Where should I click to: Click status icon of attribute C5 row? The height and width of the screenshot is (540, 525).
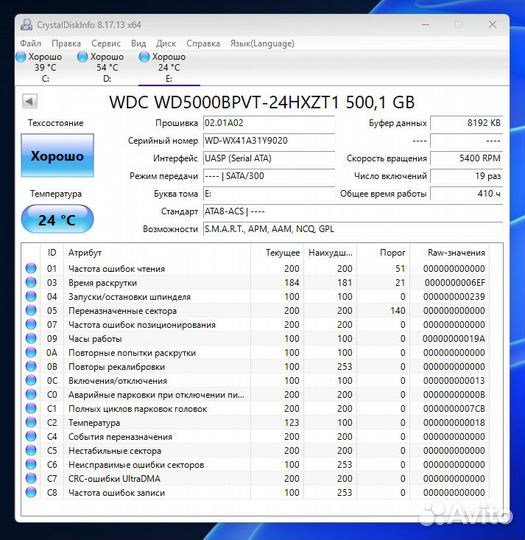click(x=31, y=450)
